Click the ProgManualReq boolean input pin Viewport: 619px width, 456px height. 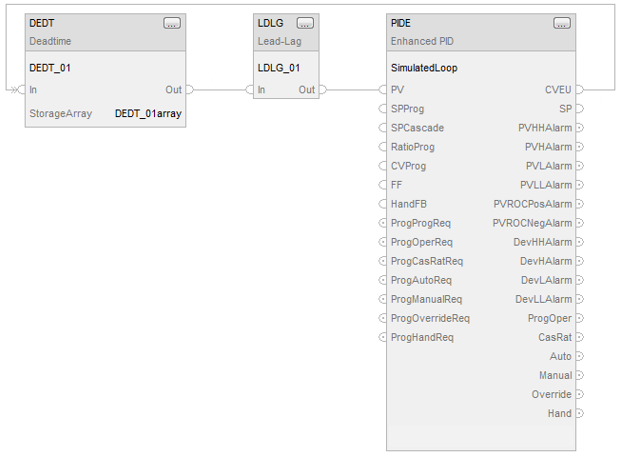pos(383,299)
